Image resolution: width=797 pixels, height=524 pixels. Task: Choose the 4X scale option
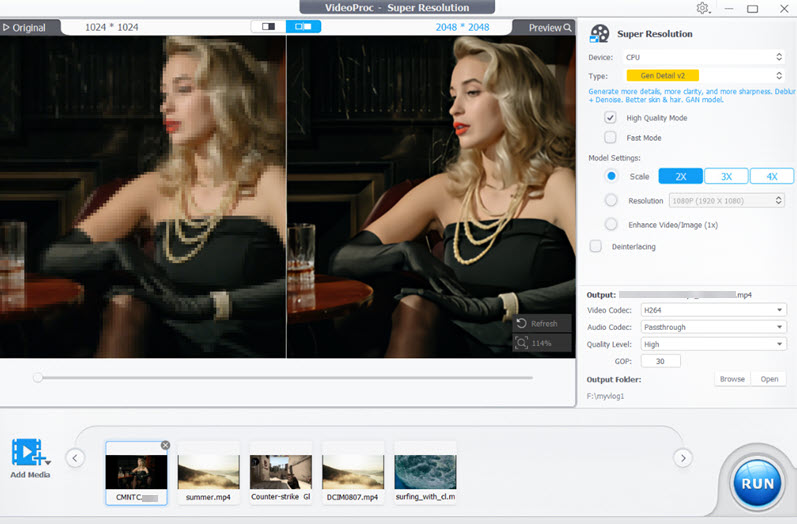(x=771, y=176)
